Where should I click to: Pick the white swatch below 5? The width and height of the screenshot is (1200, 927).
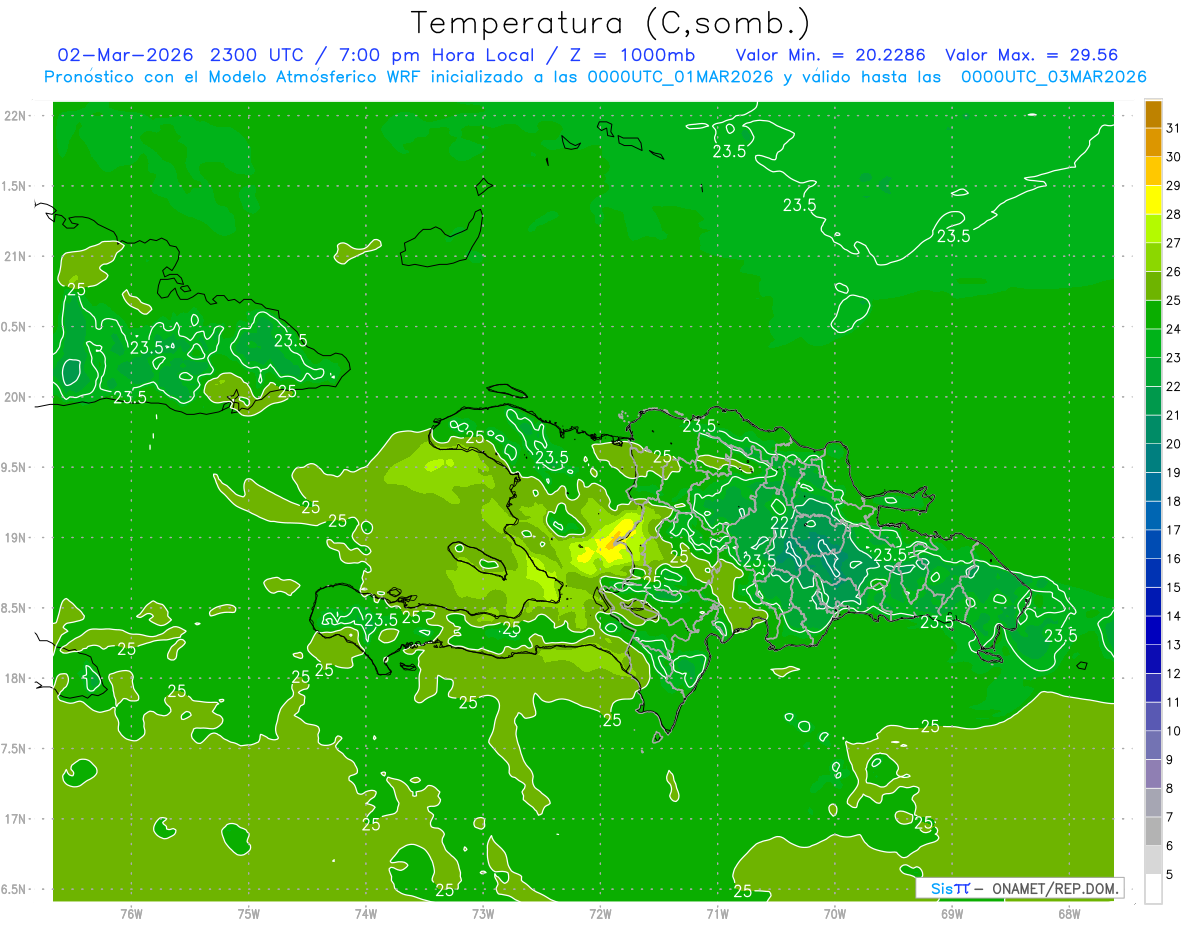[1153, 889]
